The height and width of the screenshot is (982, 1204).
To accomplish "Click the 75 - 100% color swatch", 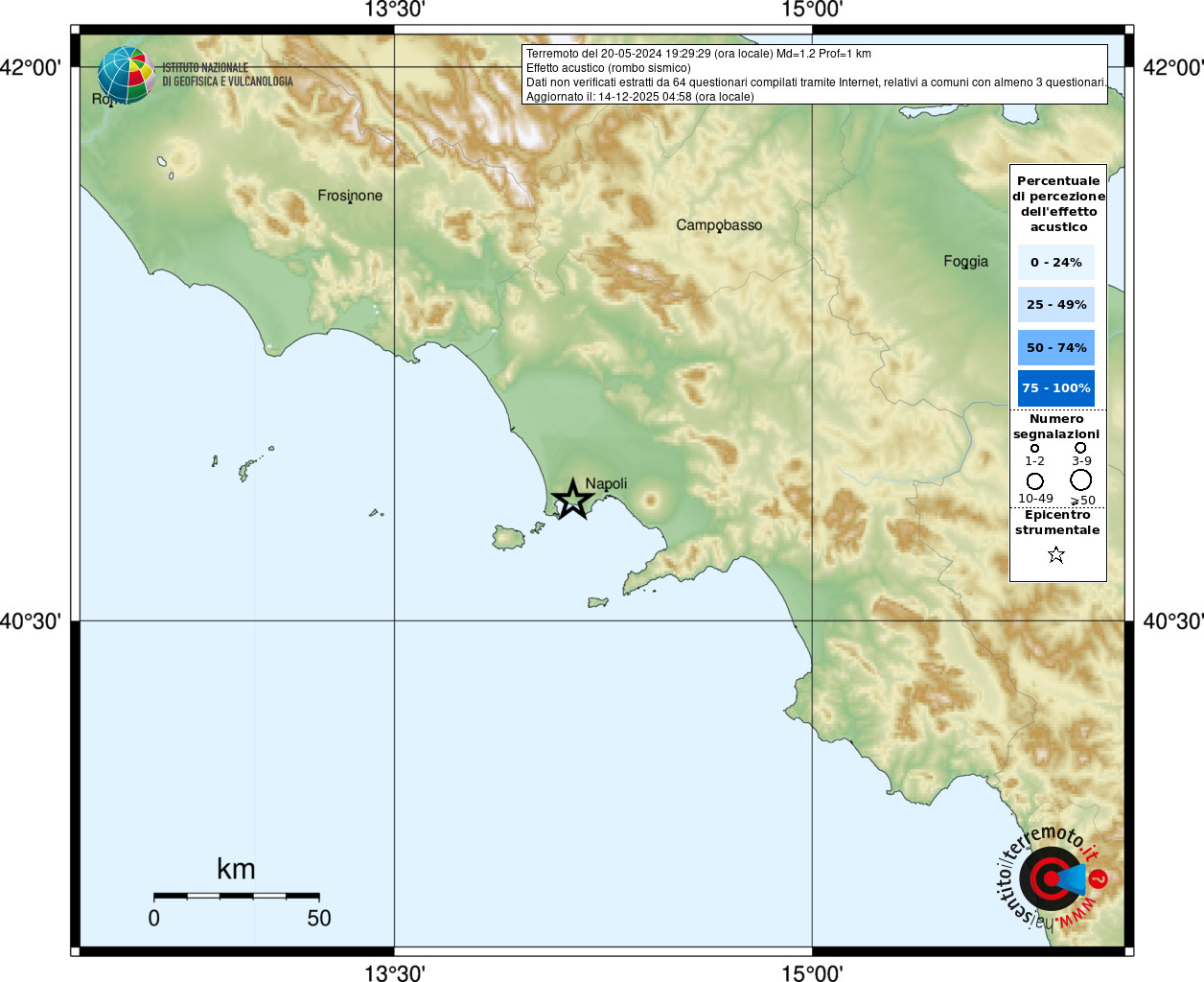I will pyautogui.click(x=1056, y=387).
